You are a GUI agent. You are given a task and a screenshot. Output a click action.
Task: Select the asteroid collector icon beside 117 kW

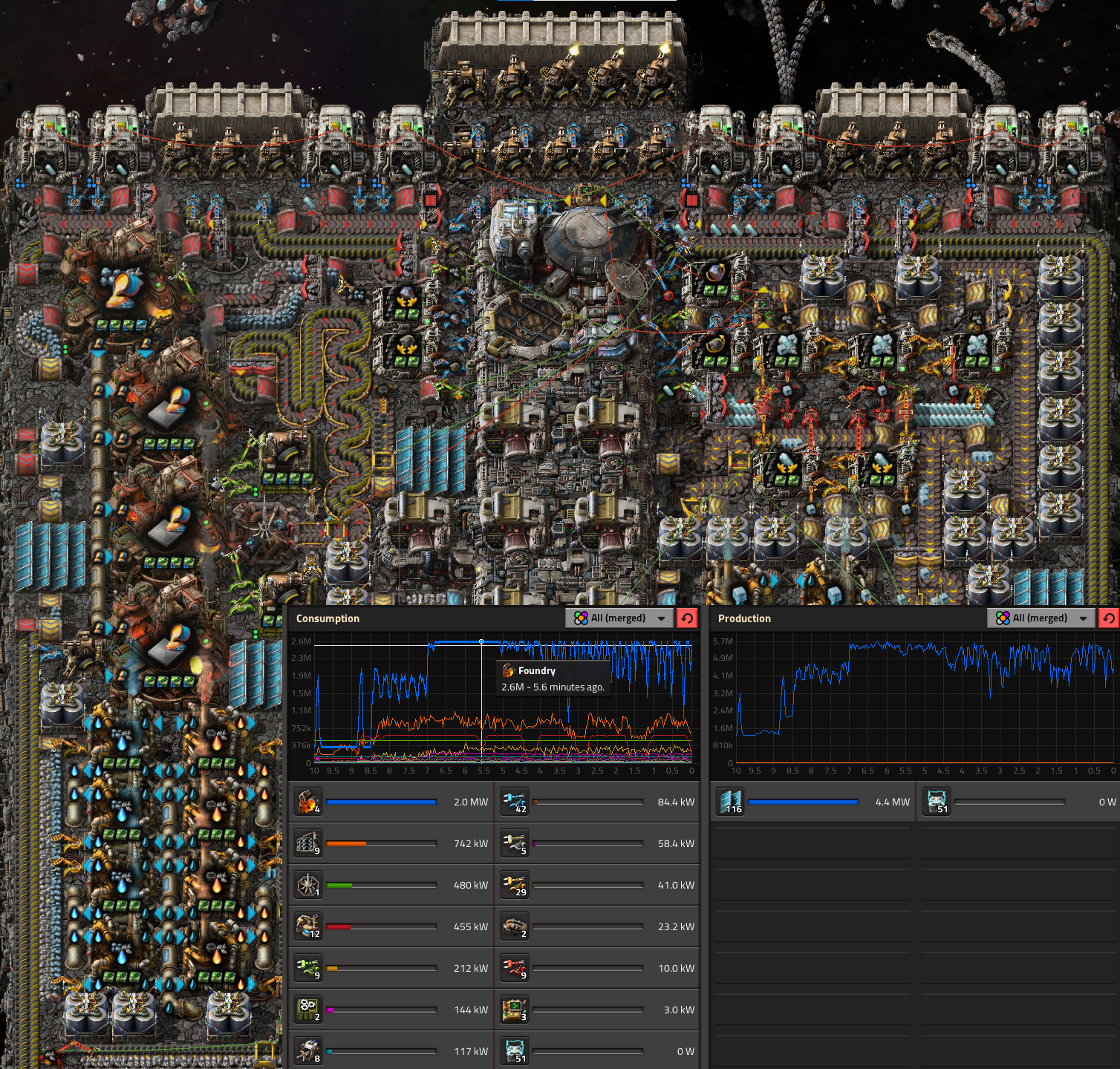tap(307, 1051)
